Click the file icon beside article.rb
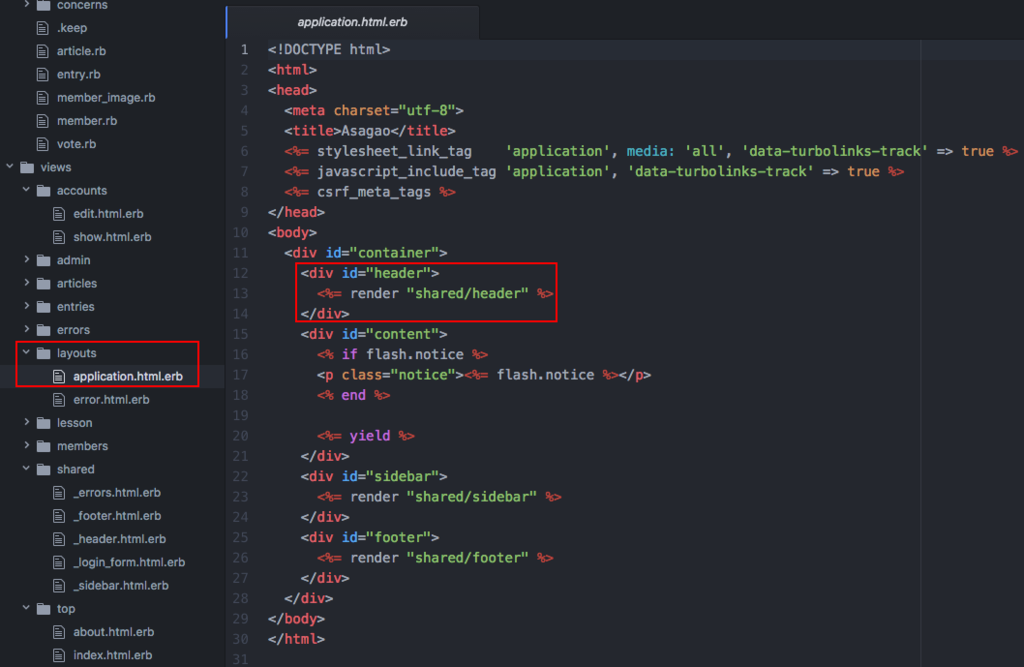1024x667 pixels. (x=42, y=51)
